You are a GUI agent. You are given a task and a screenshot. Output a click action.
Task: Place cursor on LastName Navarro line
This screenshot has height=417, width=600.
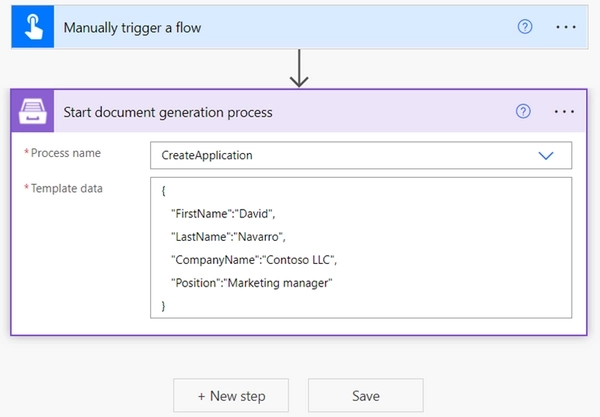click(x=228, y=237)
